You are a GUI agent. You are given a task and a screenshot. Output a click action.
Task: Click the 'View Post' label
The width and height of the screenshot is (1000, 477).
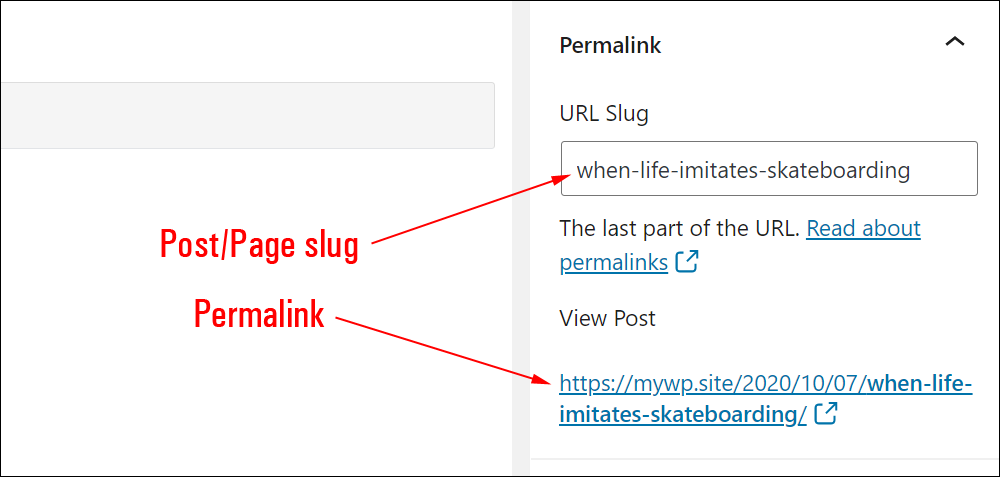click(x=607, y=318)
